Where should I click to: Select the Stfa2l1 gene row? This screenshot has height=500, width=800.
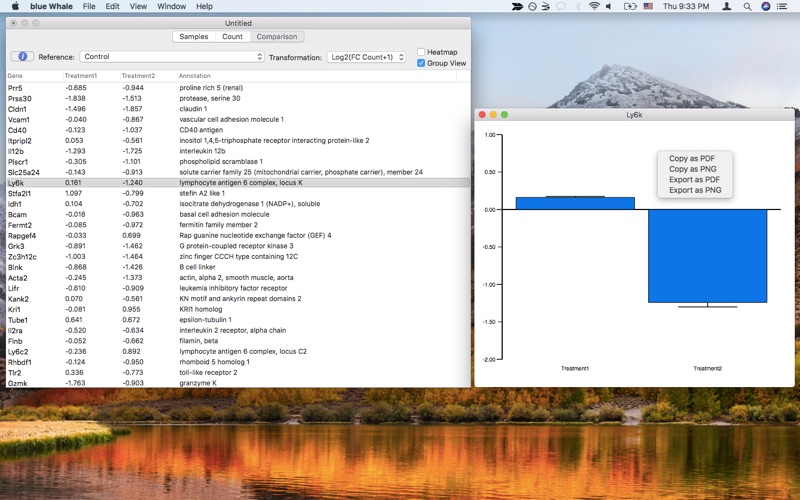pos(238,193)
